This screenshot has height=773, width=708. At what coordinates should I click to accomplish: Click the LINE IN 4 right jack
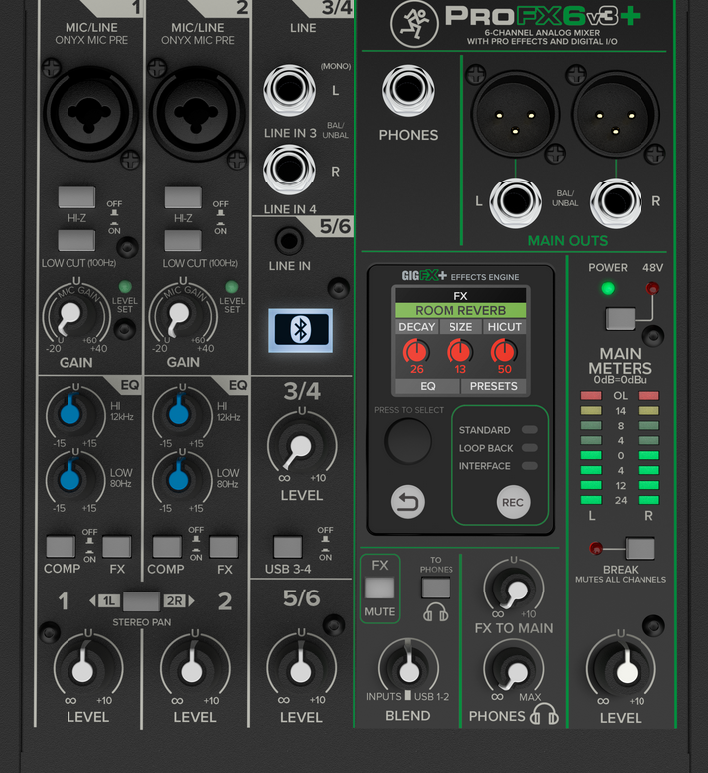pos(289,171)
